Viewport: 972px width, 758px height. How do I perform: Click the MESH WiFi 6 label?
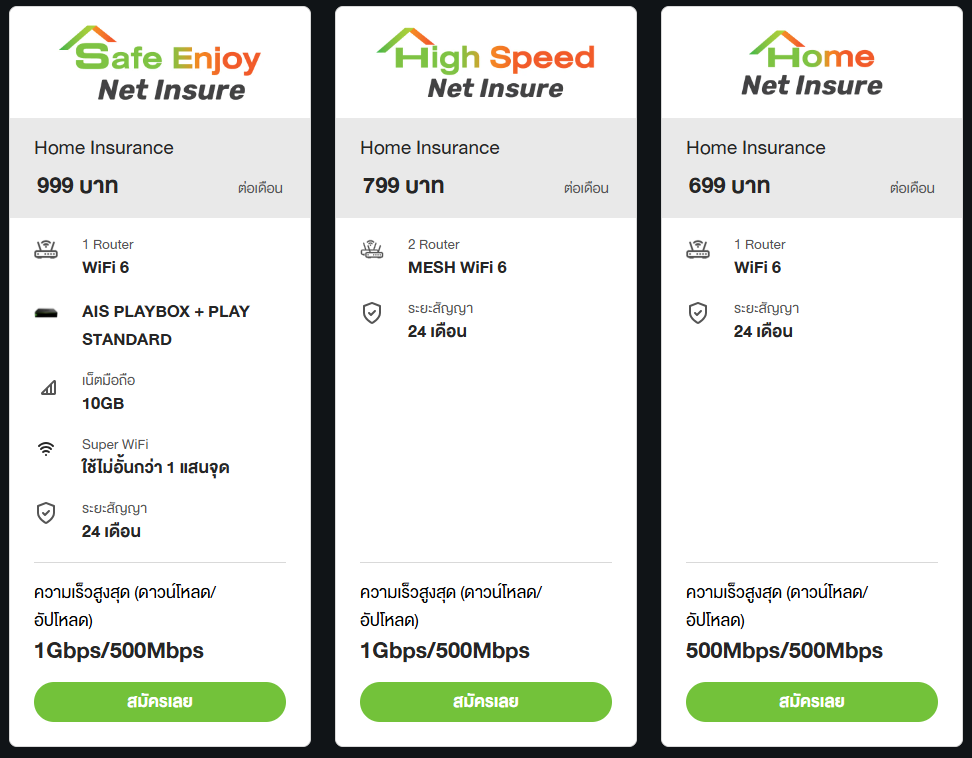pyautogui.click(x=457, y=267)
